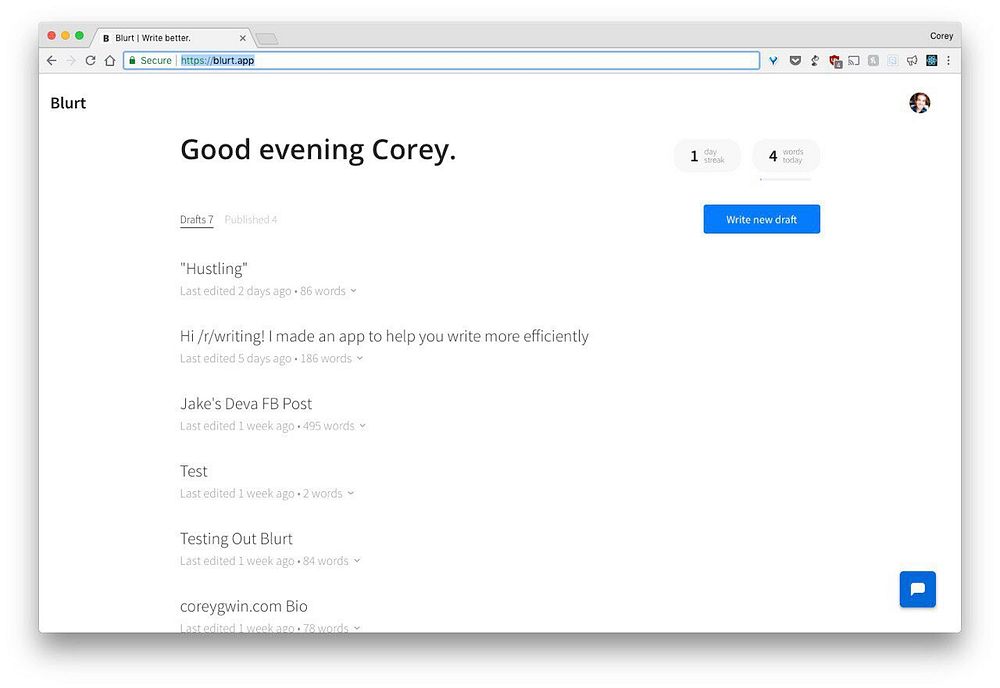The height and width of the screenshot is (688, 1000).
Task: Open the React DevTools extension icon
Action: click(x=932, y=61)
